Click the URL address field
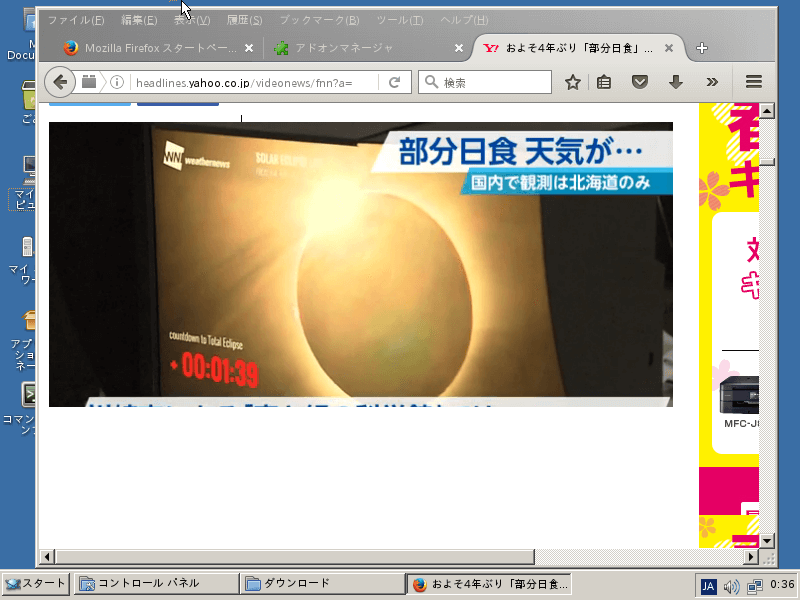Image resolution: width=800 pixels, height=600 pixels. pyautogui.click(x=255, y=83)
